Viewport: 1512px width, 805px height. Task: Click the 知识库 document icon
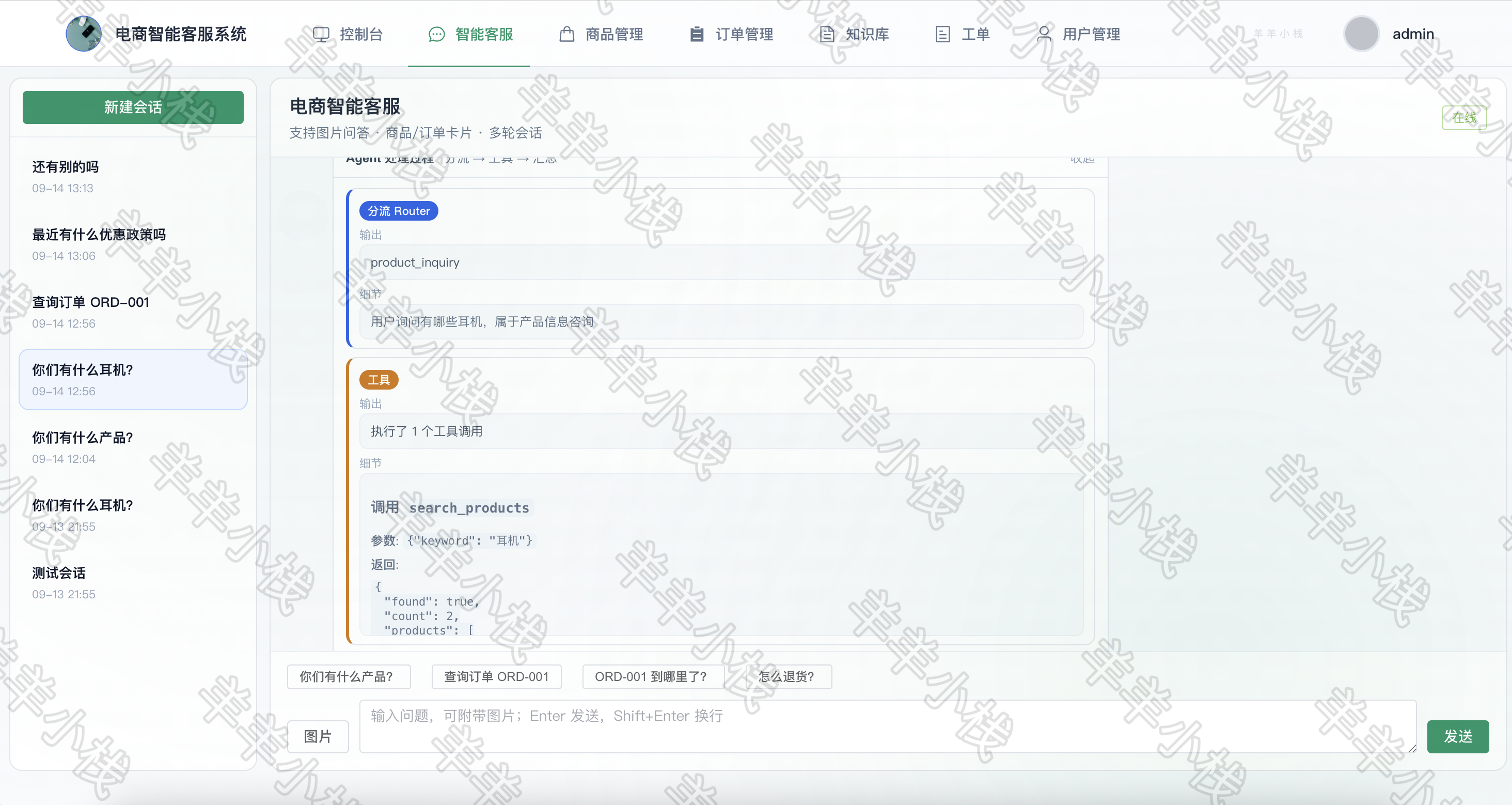tap(826, 34)
